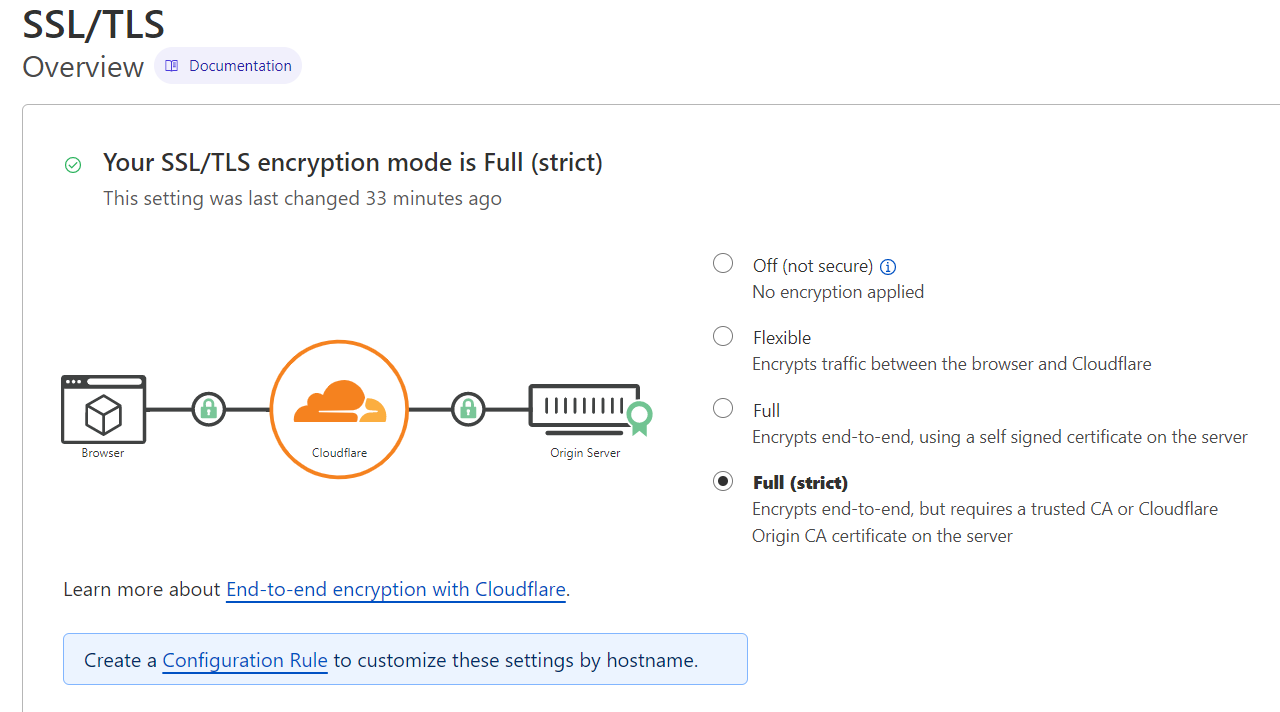Click the book icon in Documentation button
This screenshot has width=1280, height=712.
point(172,66)
